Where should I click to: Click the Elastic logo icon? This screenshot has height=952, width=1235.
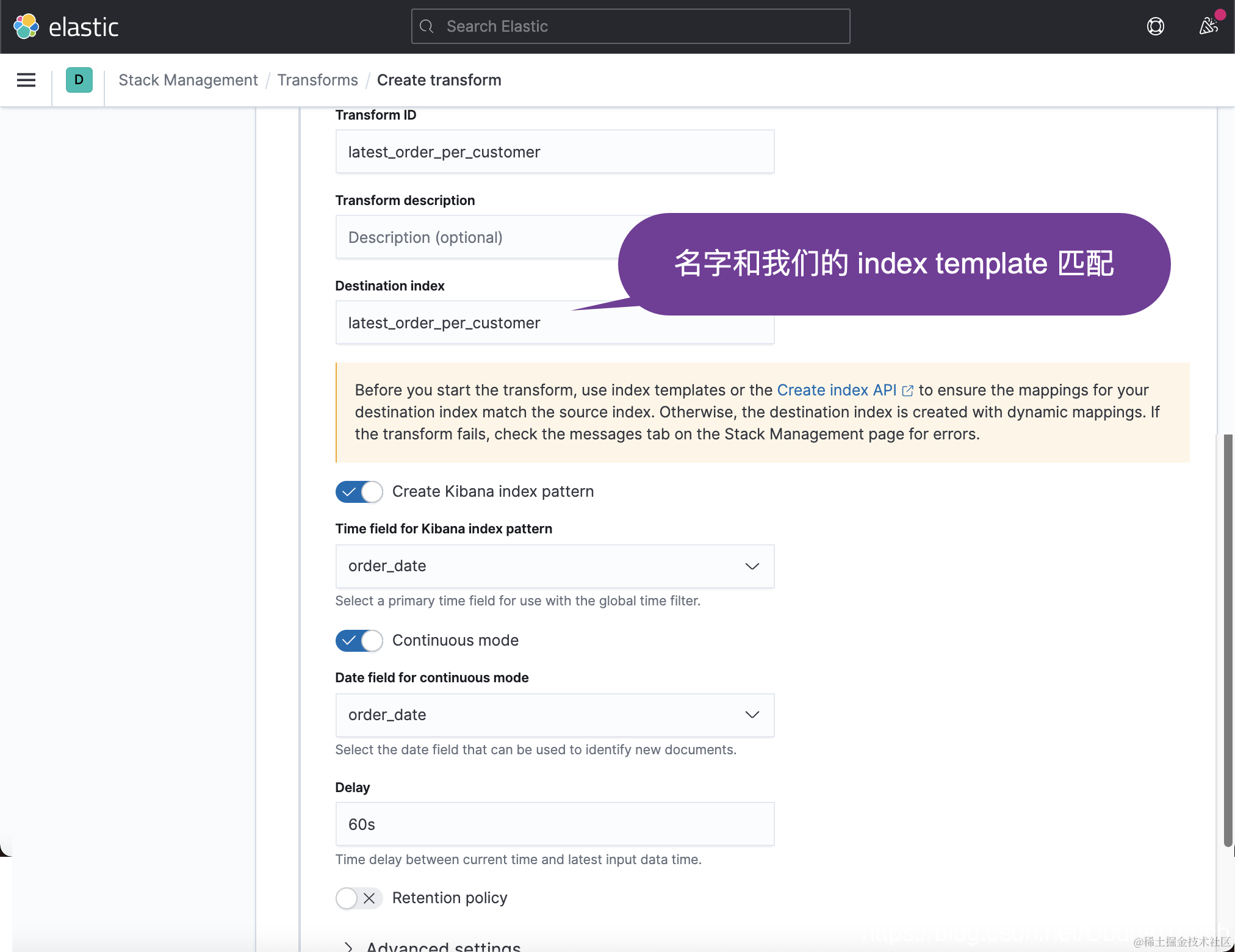point(26,26)
